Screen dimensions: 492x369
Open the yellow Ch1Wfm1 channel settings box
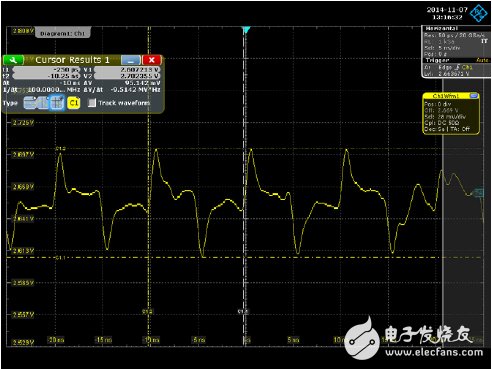pyautogui.click(x=451, y=114)
